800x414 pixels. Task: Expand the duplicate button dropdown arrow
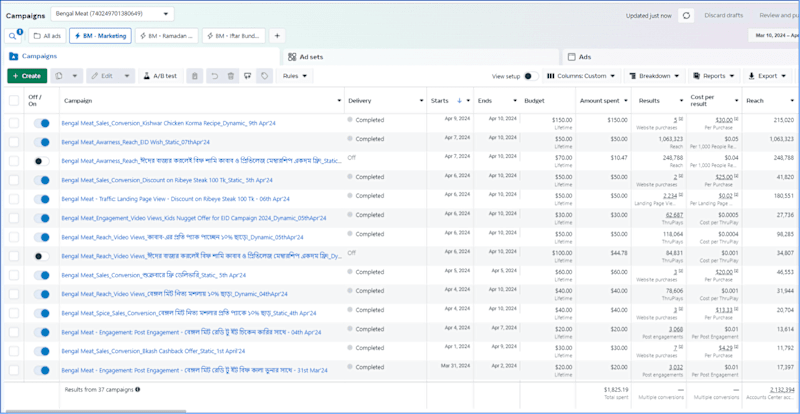pyautogui.click(x=74, y=76)
